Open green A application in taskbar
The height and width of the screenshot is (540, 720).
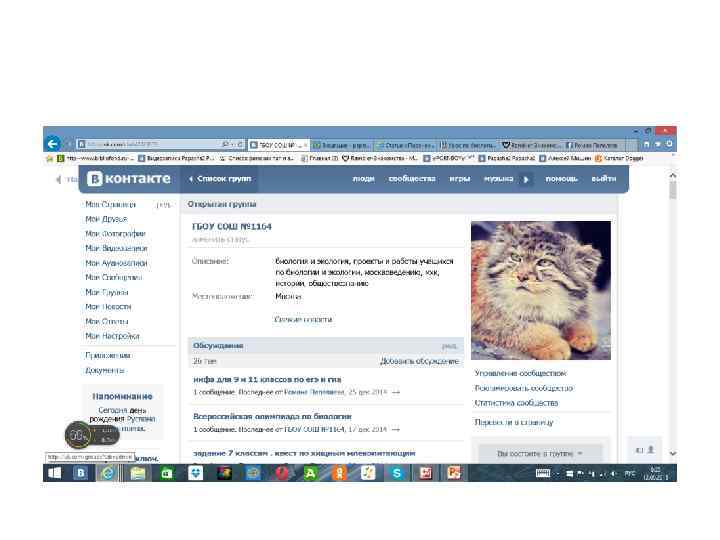click(310, 473)
